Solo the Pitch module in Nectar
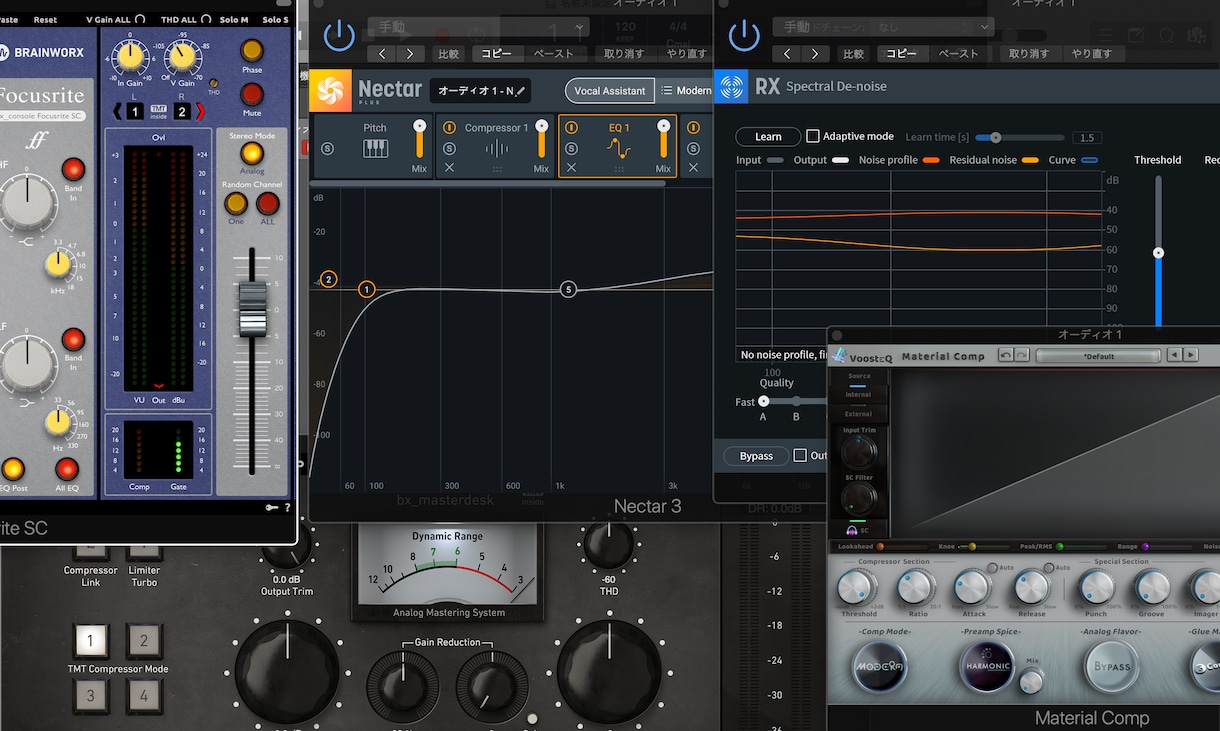Image resolution: width=1220 pixels, height=731 pixels. pyautogui.click(x=327, y=149)
